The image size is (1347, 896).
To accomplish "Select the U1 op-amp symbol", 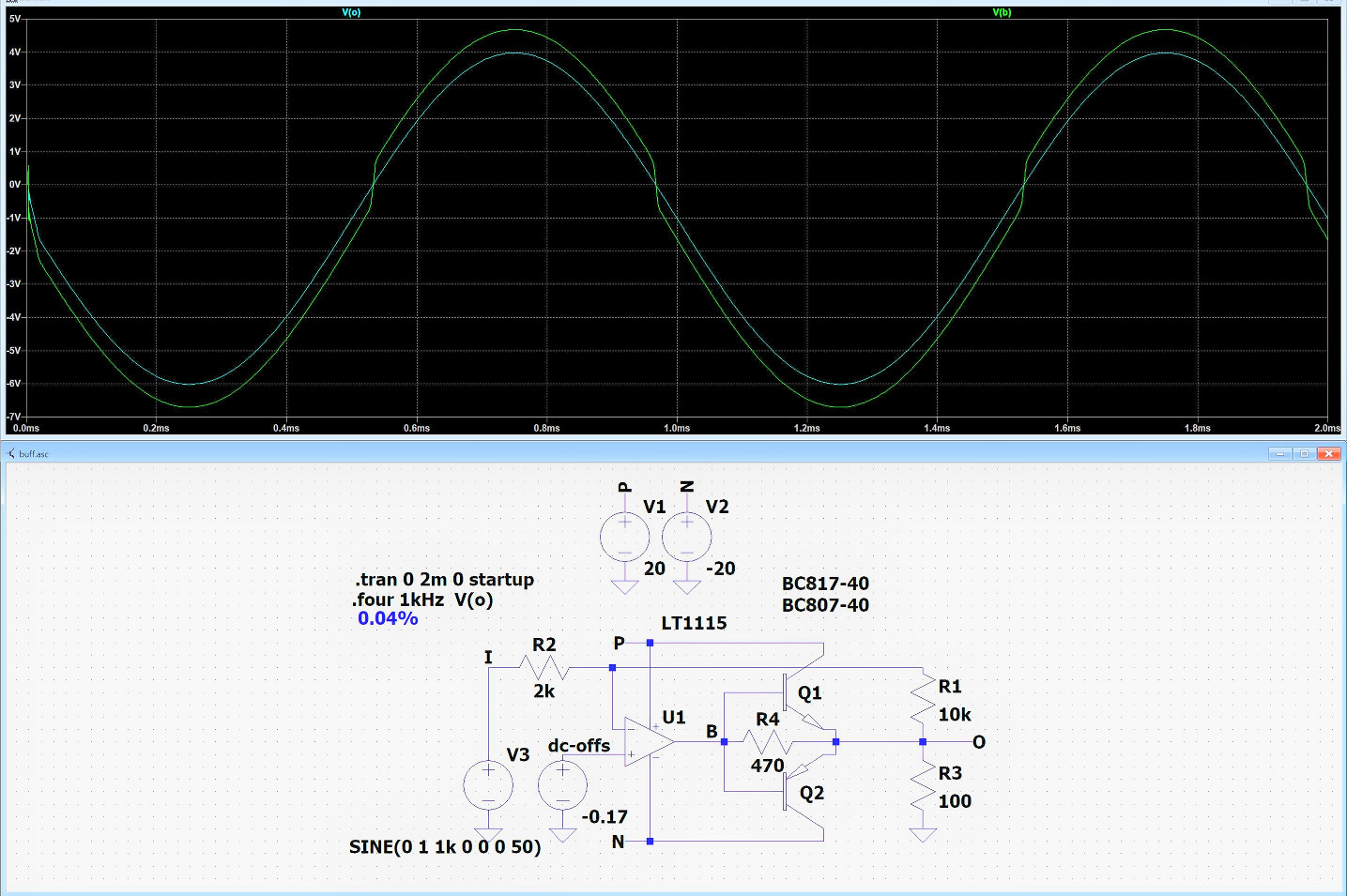I will click(648, 742).
